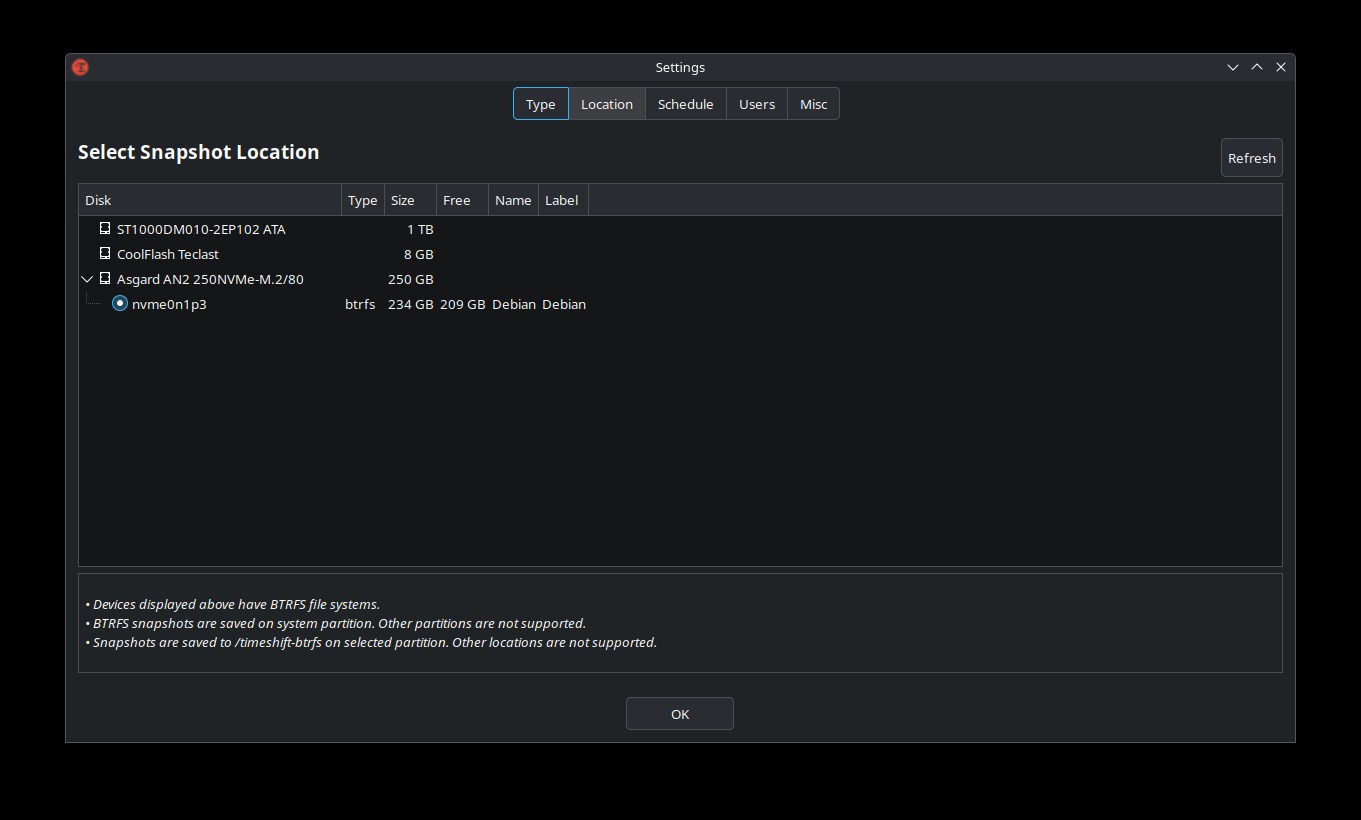Click the 234 GB size value
The width and height of the screenshot is (1361, 820).
(411, 304)
